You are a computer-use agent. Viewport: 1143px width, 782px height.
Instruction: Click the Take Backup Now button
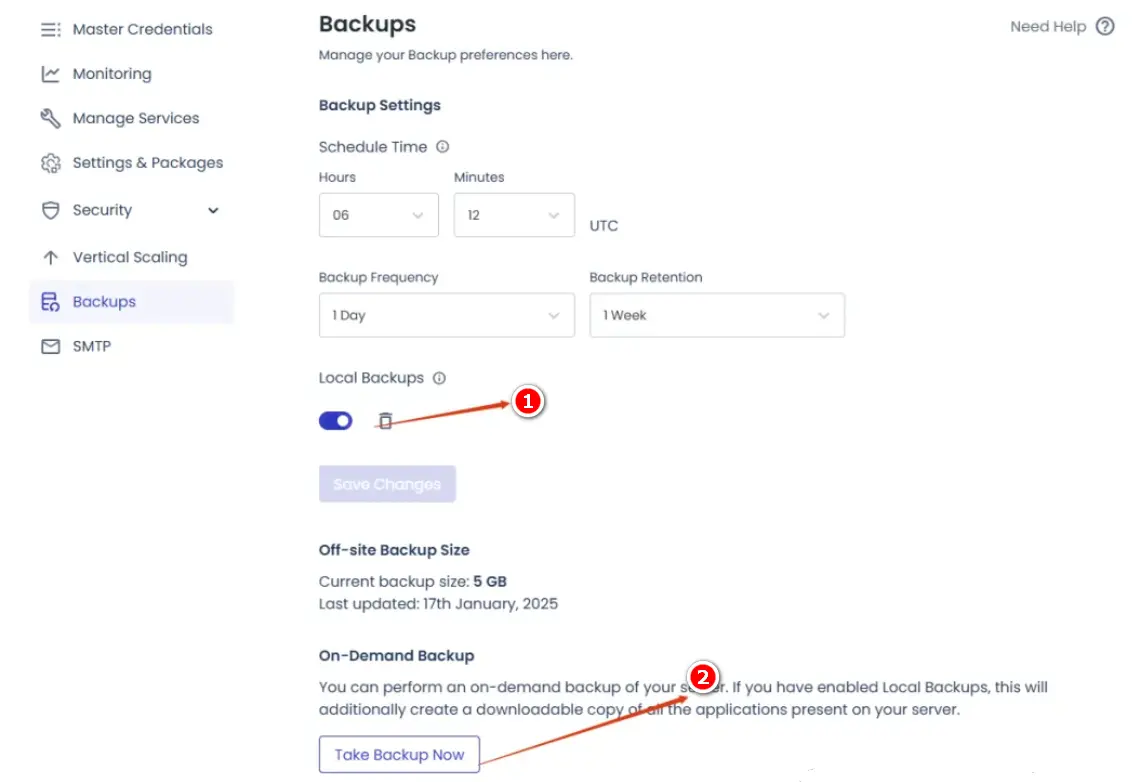click(399, 755)
